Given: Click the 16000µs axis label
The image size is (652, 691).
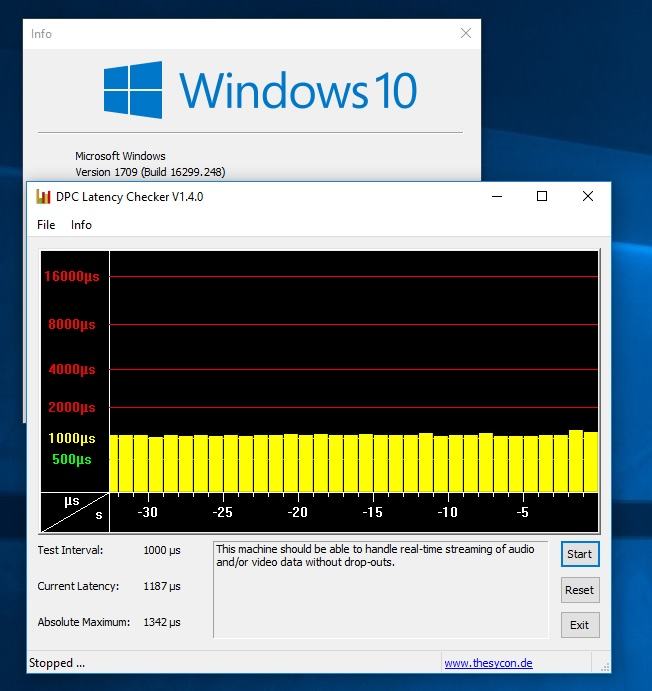Looking at the screenshot, I should pos(72,276).
